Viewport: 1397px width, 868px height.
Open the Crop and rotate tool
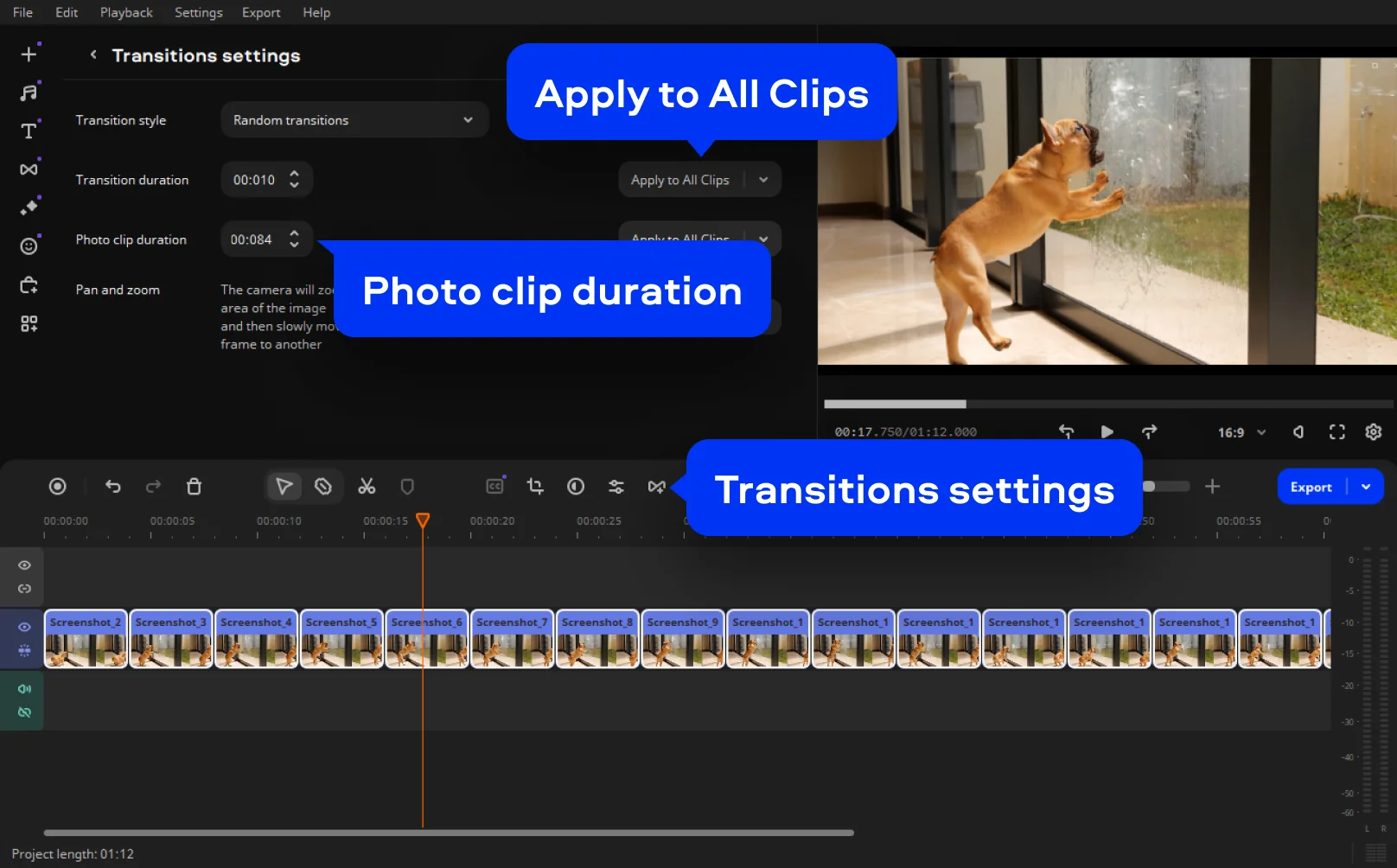[535, 487]
